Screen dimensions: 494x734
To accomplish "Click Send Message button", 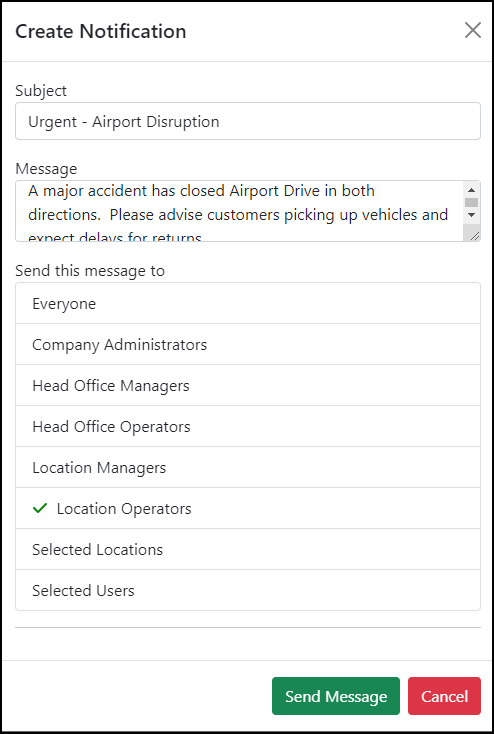I will [x=336, y=696].
